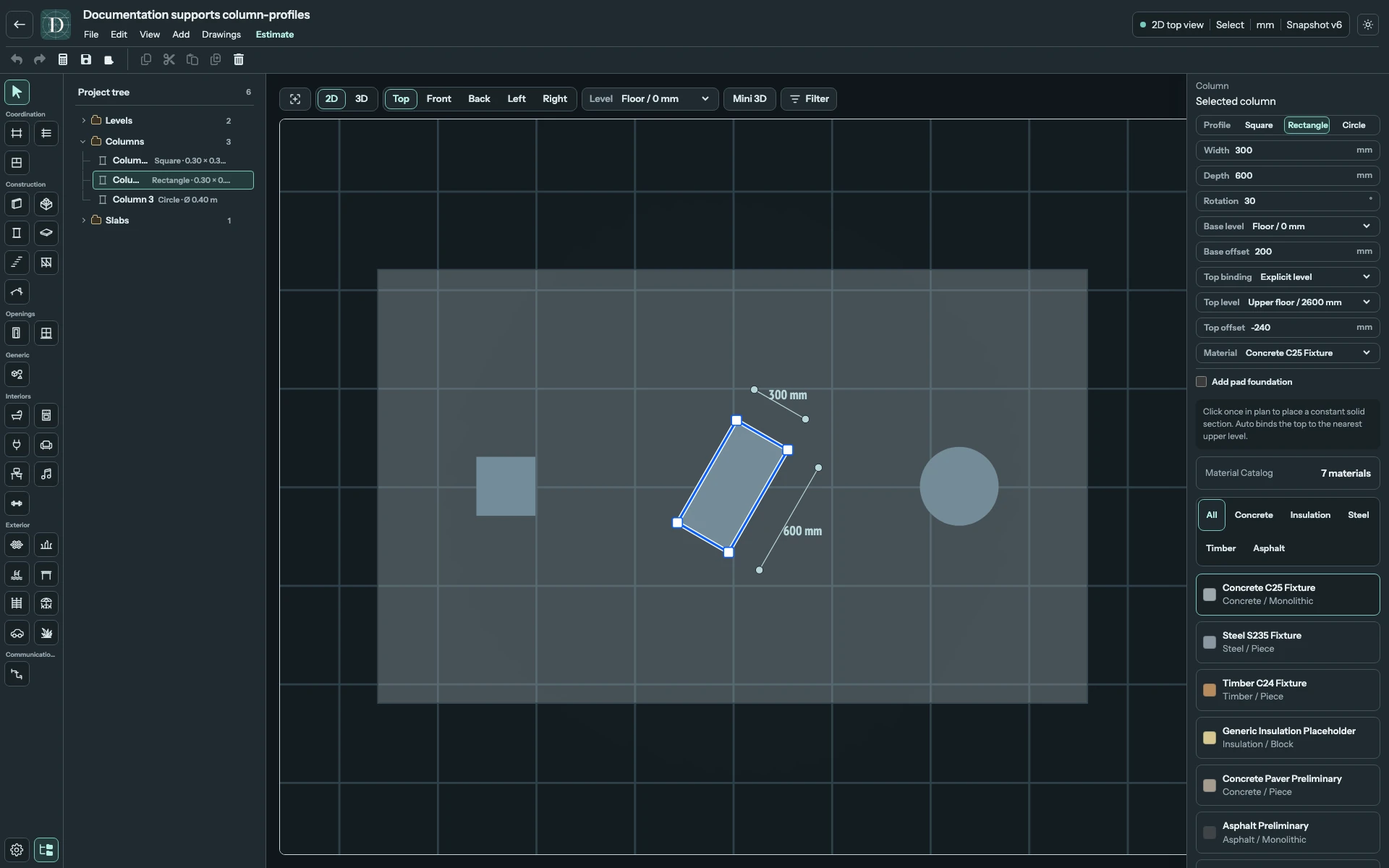The width and height of the screenshot is (1389, 868).
Task: Click the undo icon
Action: (x=17, y=59)
